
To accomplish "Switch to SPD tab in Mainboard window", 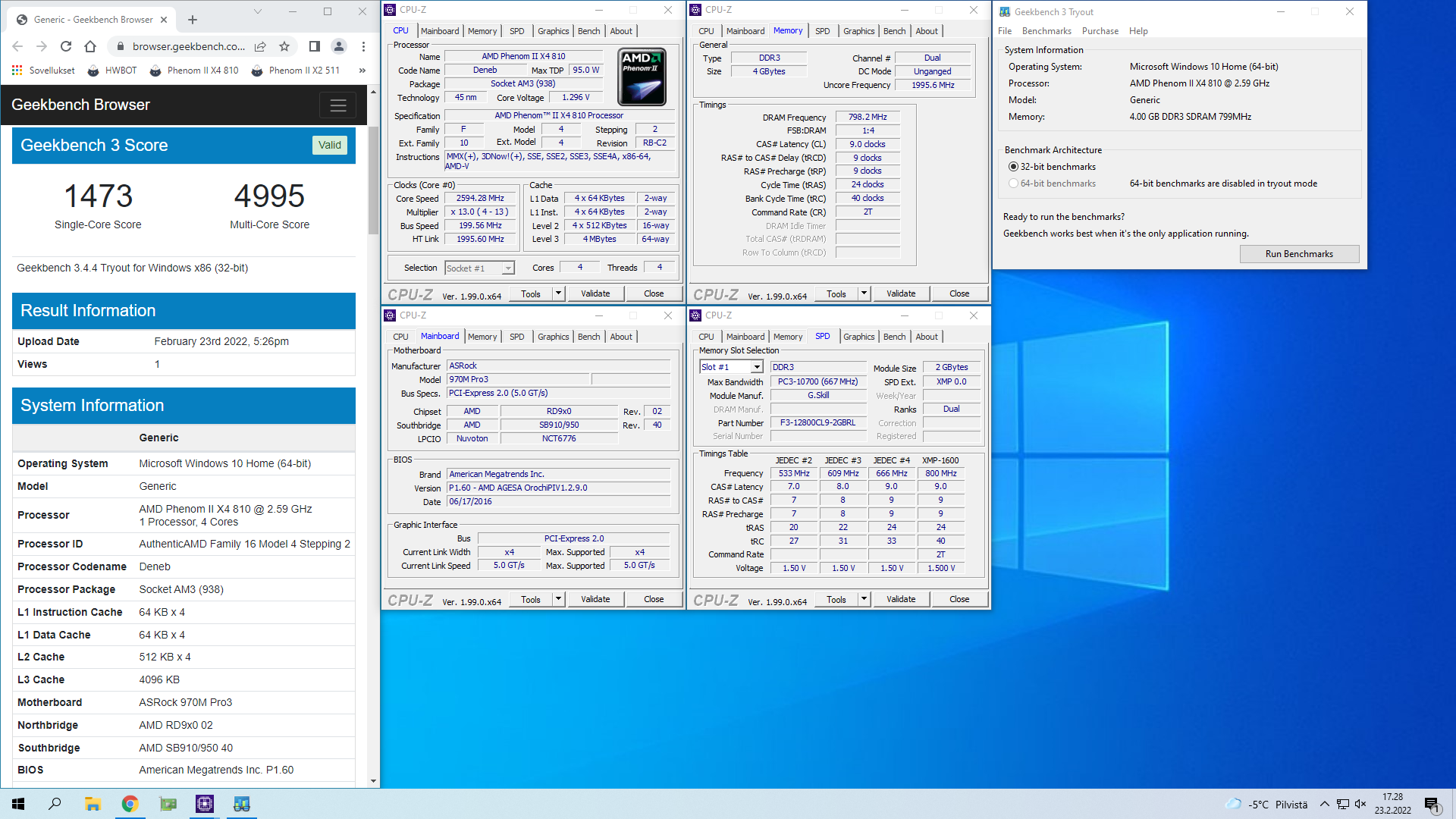I will (516, 337).
